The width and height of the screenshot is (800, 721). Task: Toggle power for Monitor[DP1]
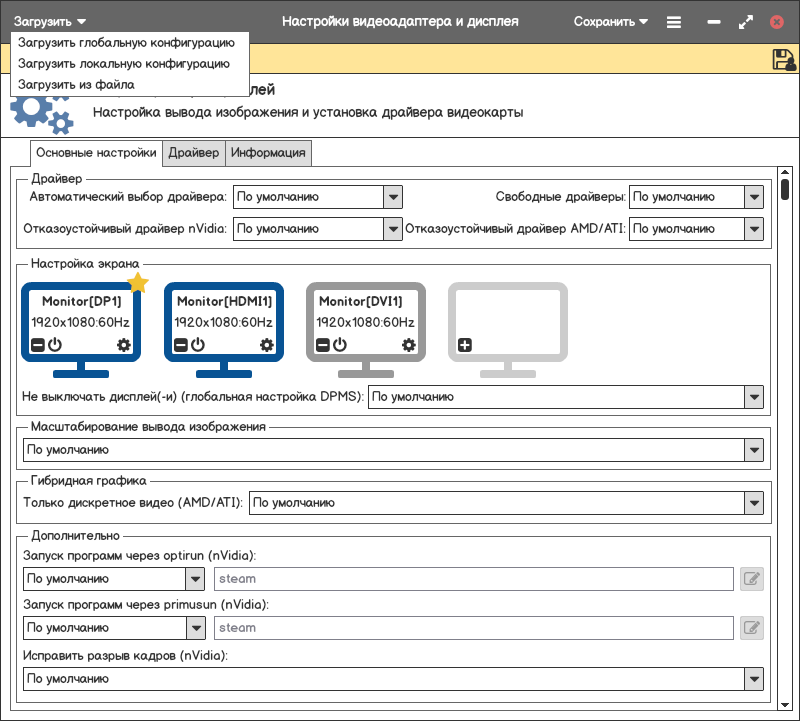55,345
